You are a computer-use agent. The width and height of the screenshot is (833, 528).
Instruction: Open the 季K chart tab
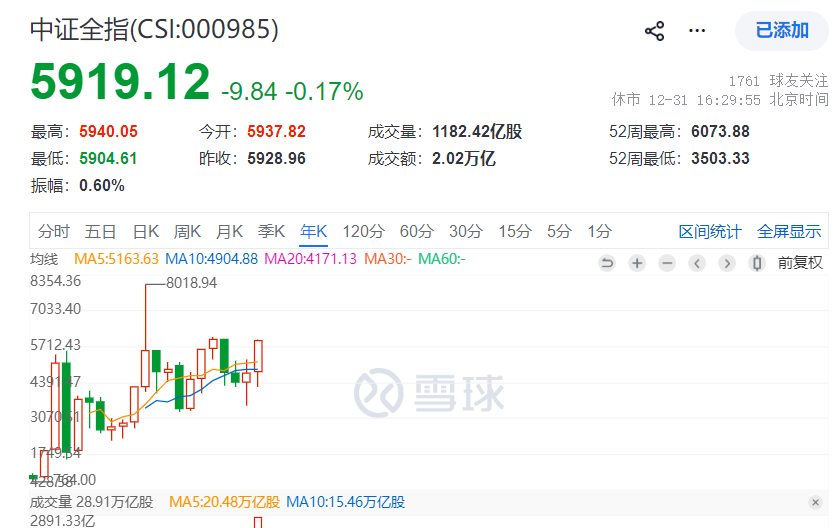(271, 232)
